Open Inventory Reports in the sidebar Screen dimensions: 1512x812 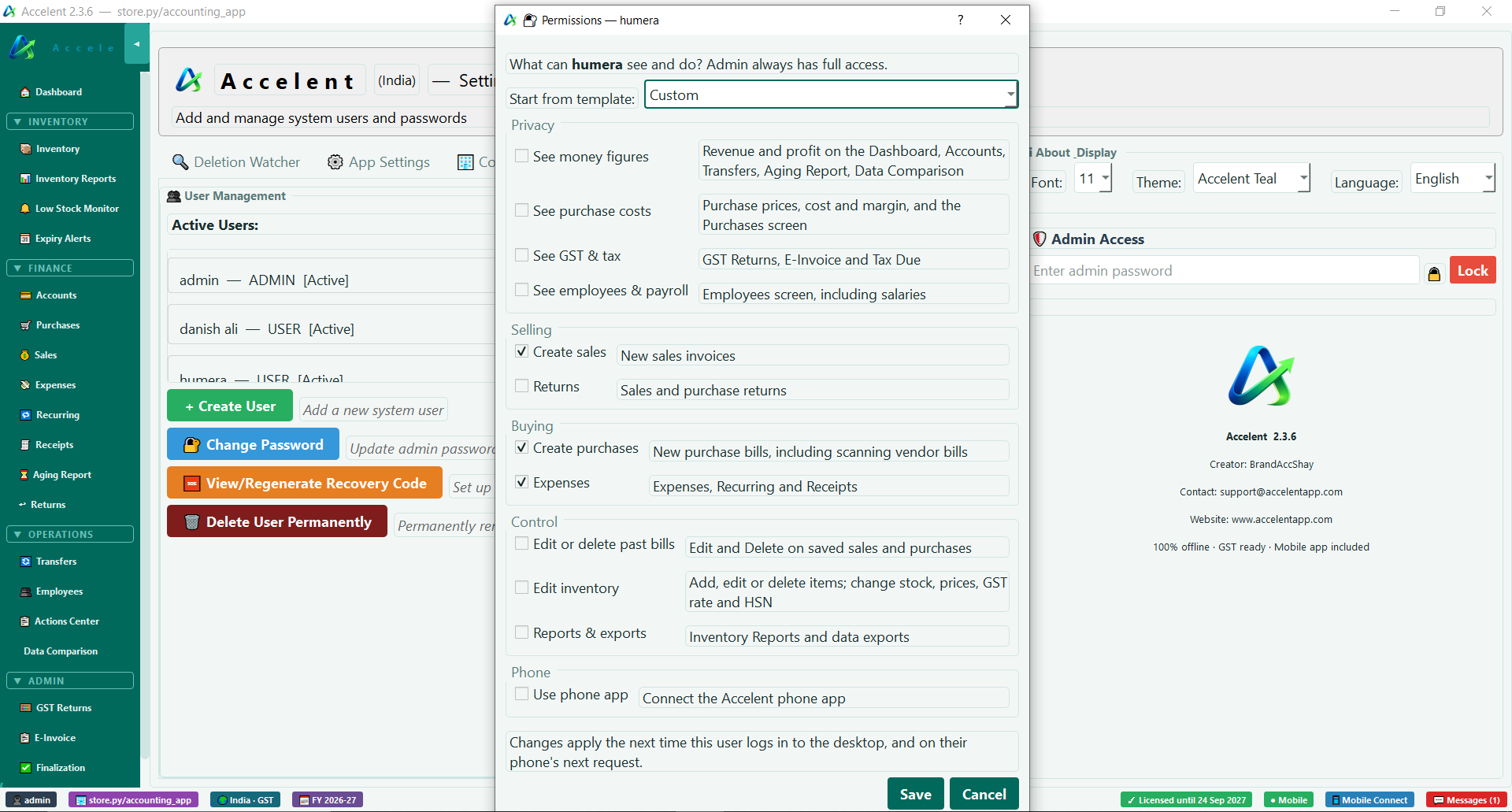[68, 179]
